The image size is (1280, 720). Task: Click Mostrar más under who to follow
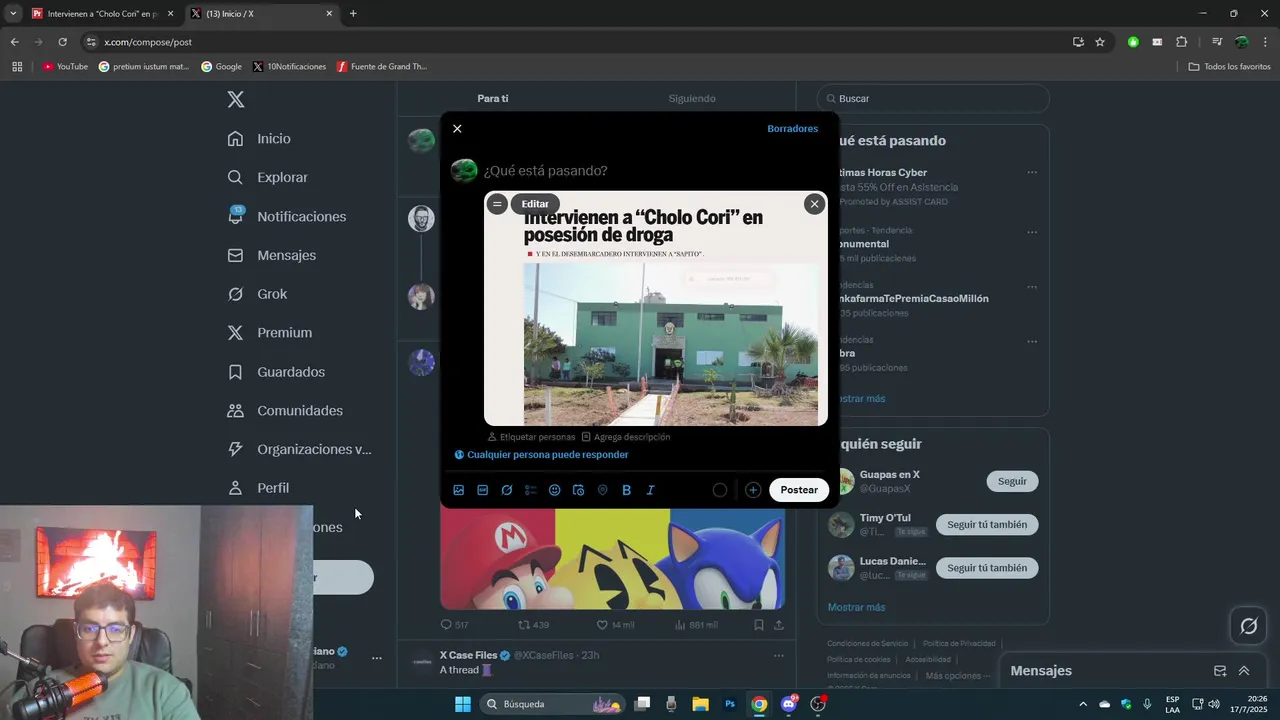coord(856,607)
